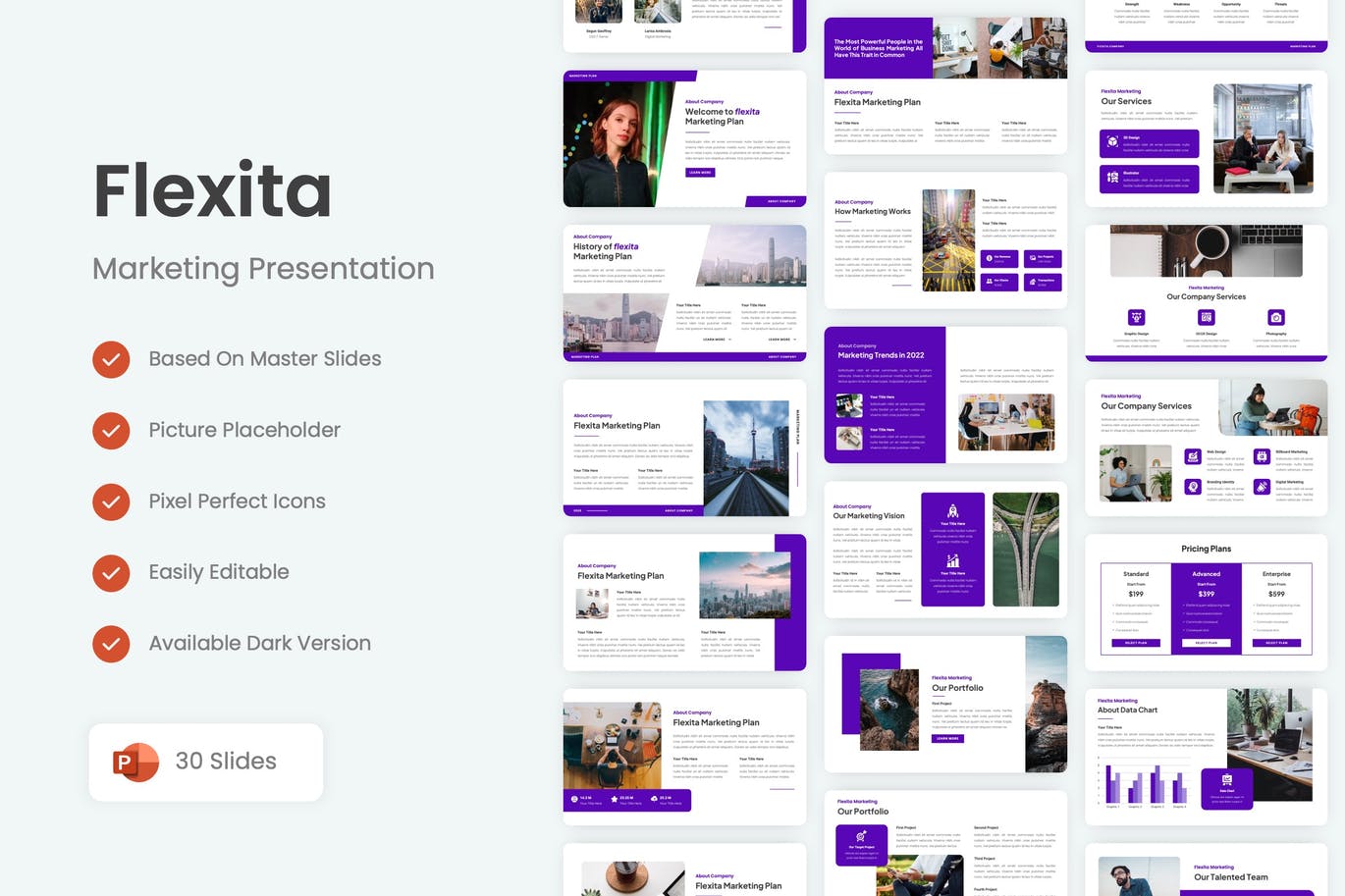
Task: Select the Photography camera icon on Our Company Services
Action: click(x=1276, y=317)
